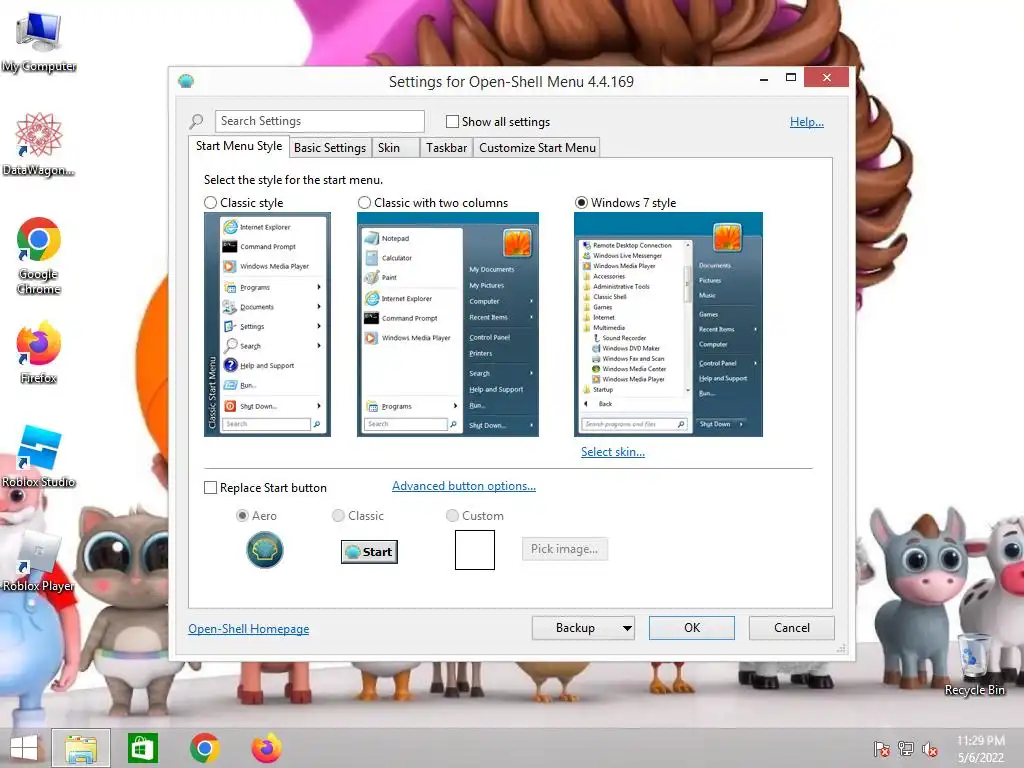Image resolution: width=1024 pixels, height=768 pixels.
Task: Click the Windows Start button on taskbar
Action: tap(25, 748)
